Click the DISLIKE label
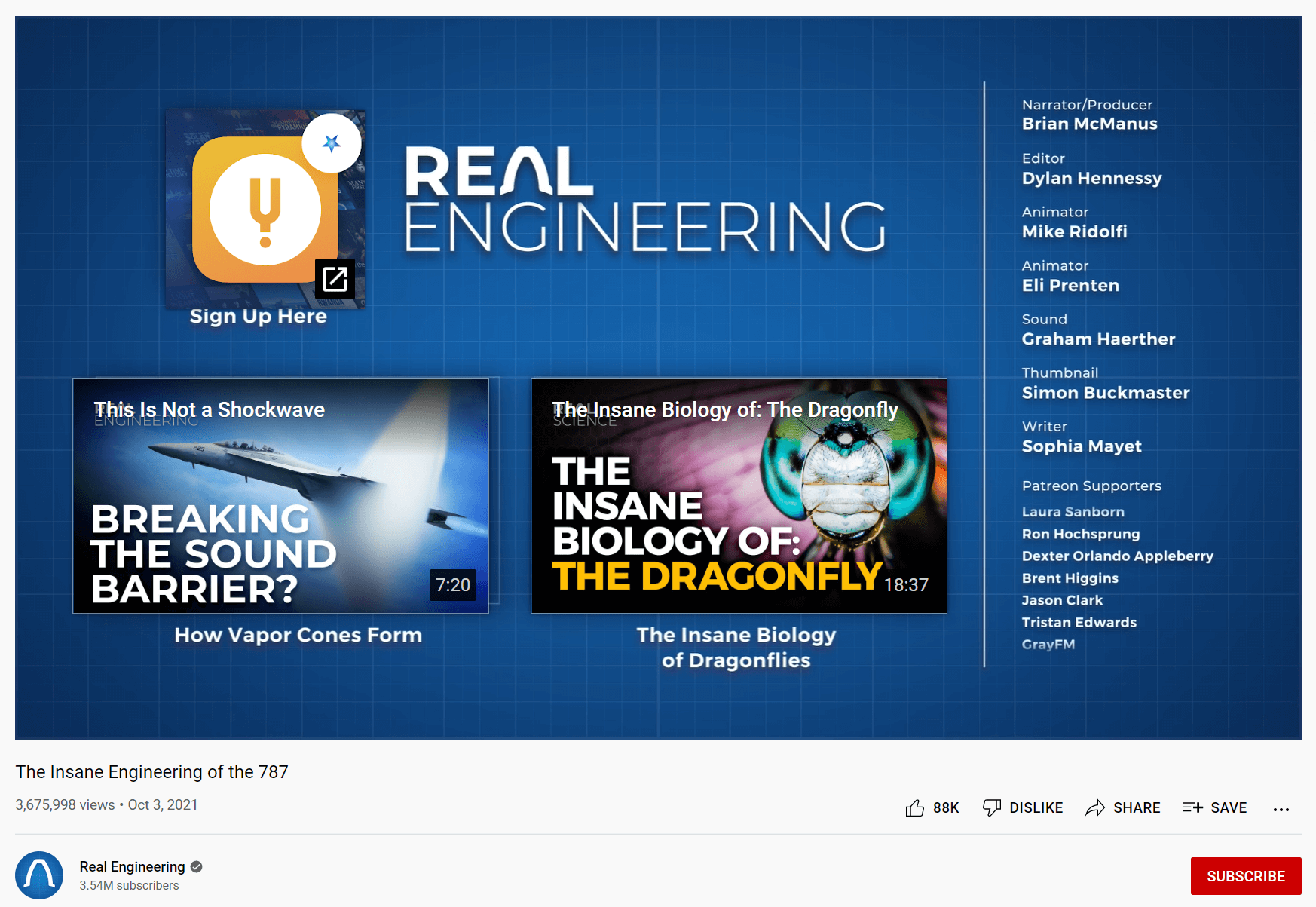The height and width of the screenshot is (907, 1316). pos(1036,808)
